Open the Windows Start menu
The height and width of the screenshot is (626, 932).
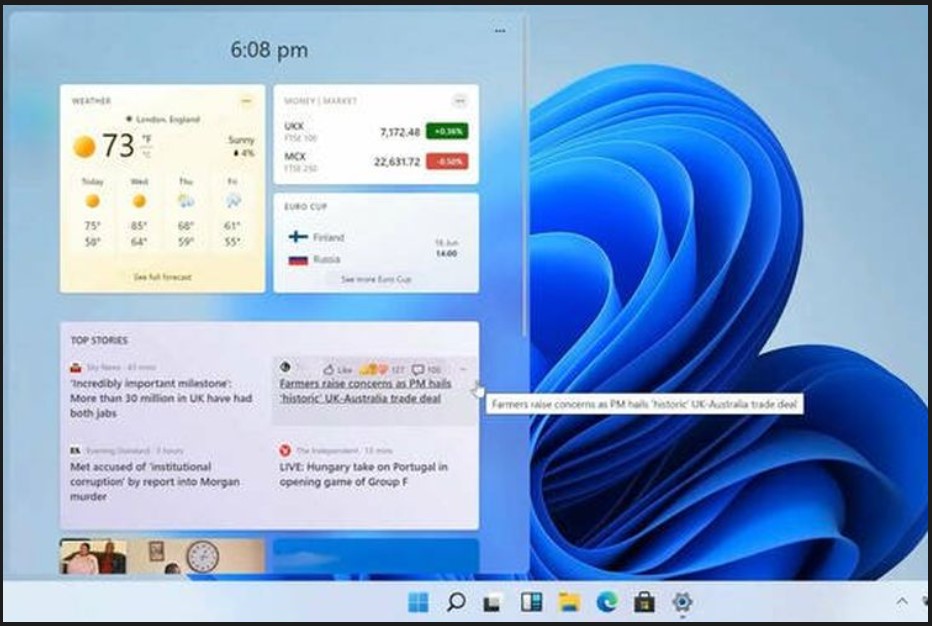point(418,602)
